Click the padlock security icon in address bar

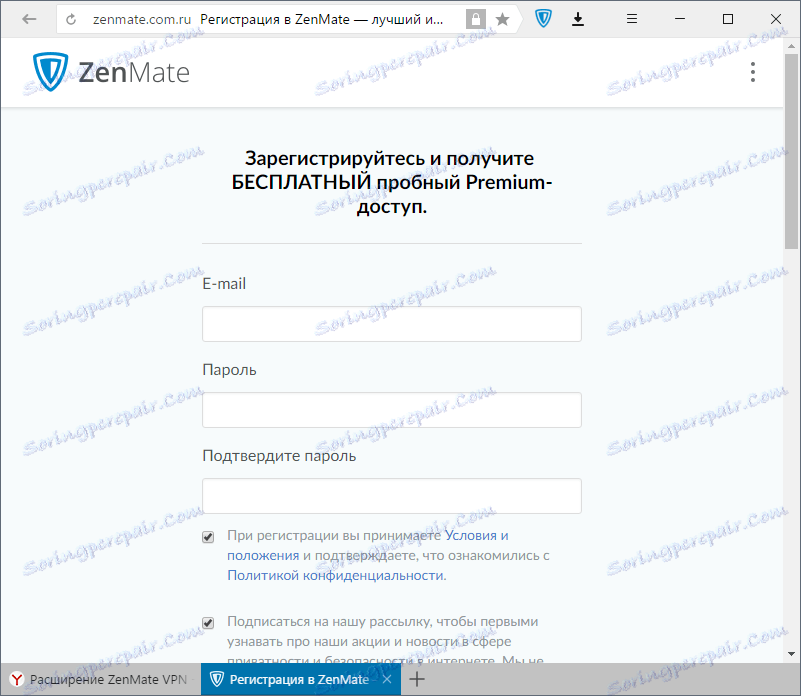pos(476,19)
